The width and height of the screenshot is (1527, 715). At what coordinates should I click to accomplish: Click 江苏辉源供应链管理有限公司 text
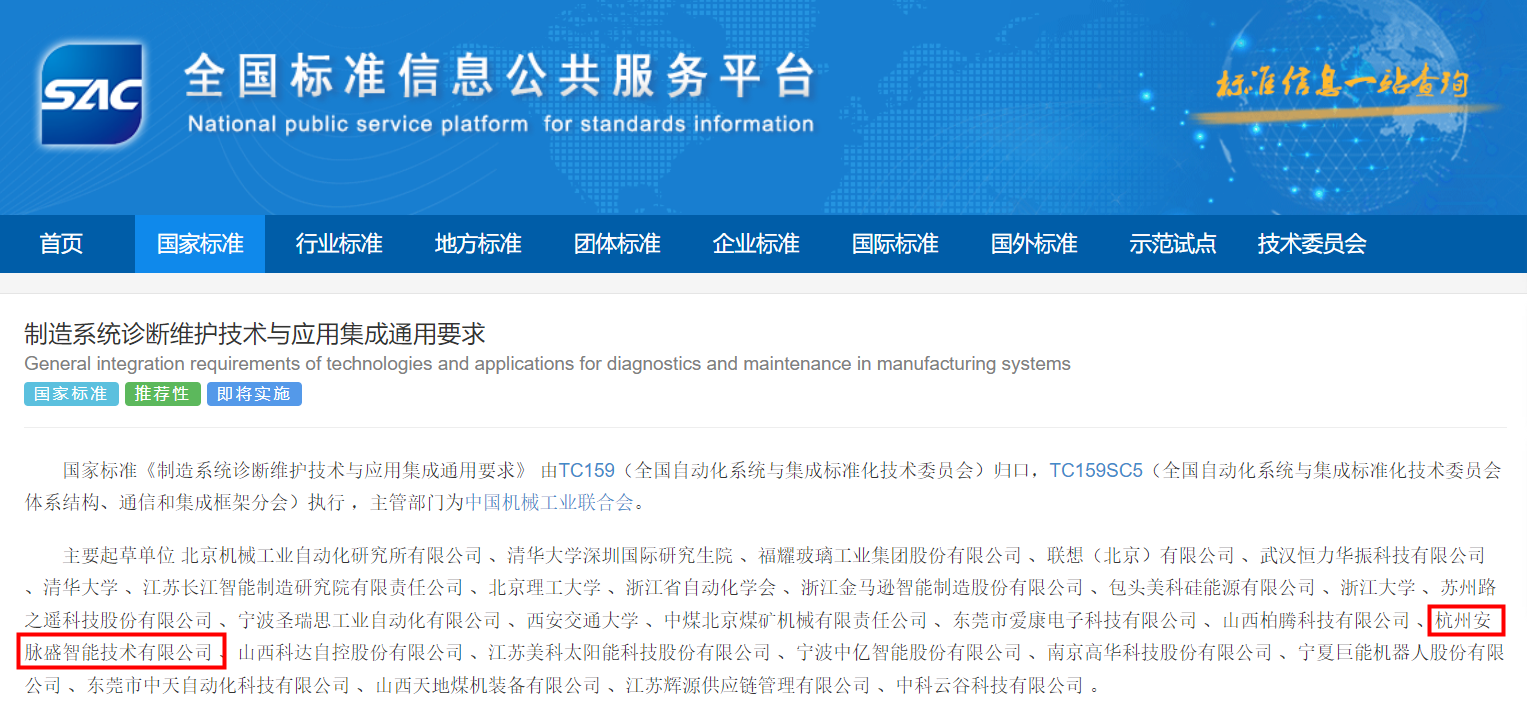tap(748, 686)
